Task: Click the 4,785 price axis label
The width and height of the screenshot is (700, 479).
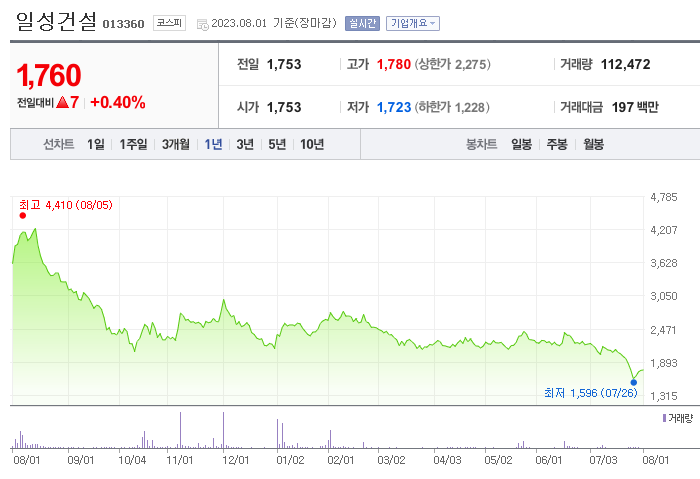Action: tap(664, 197)
